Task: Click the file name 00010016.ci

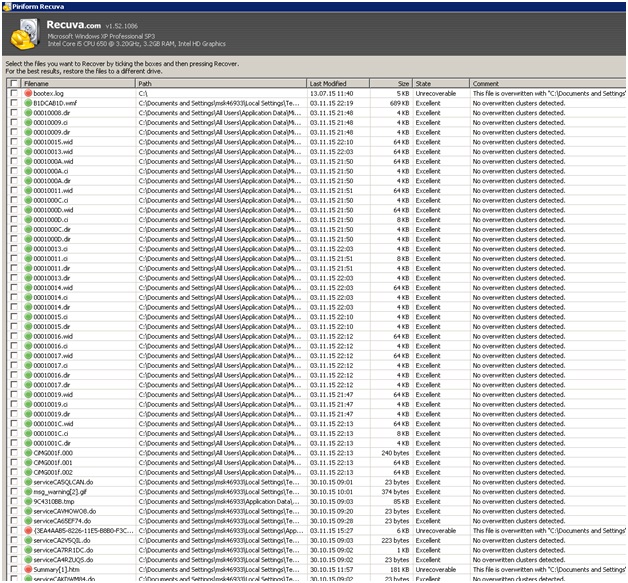Action: click(50, 346)
